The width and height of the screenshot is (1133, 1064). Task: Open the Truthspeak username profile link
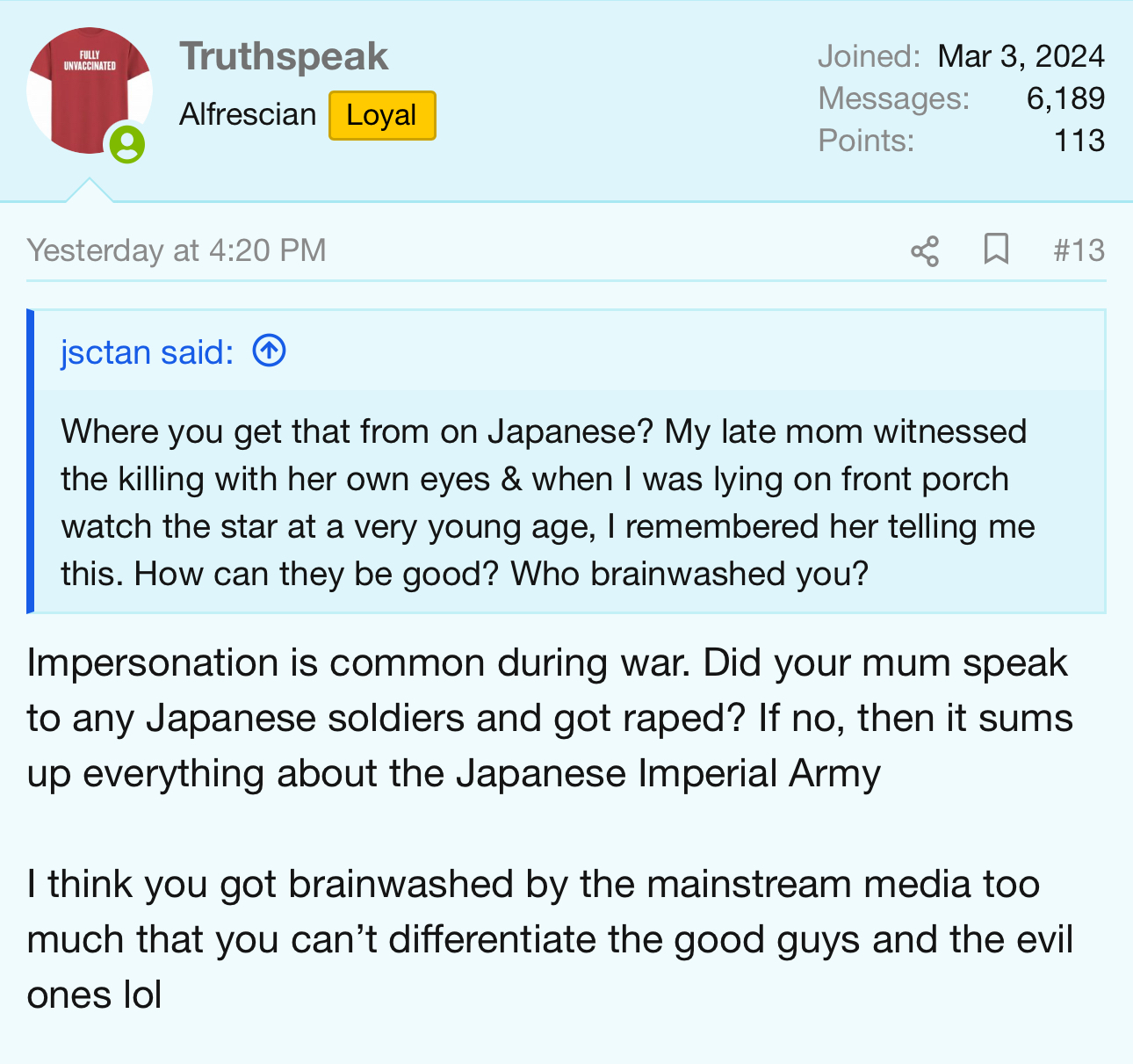(x=284, y=57)
